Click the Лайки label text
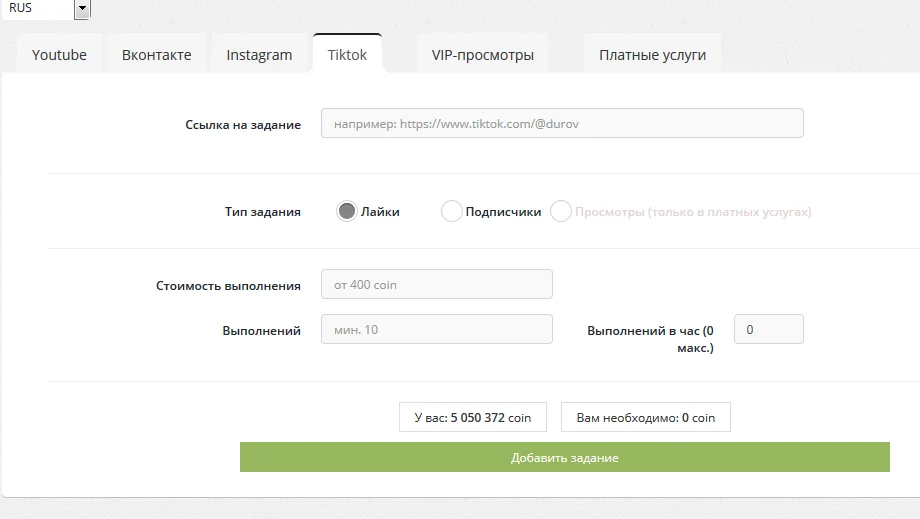 click(x=380, y=212)
